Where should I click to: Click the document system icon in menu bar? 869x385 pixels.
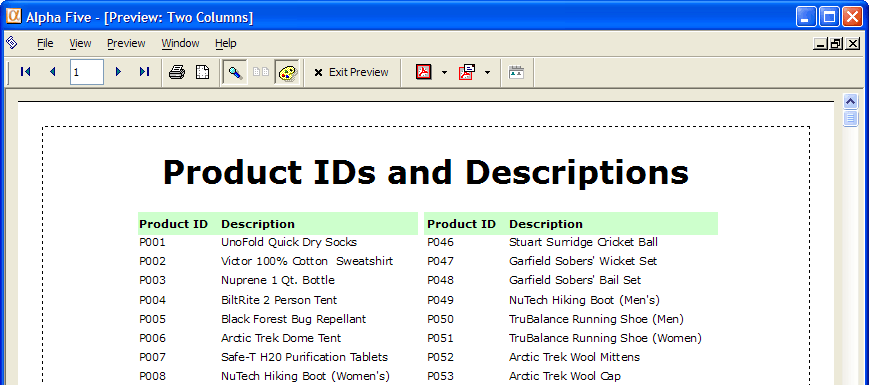click(12, 43)
